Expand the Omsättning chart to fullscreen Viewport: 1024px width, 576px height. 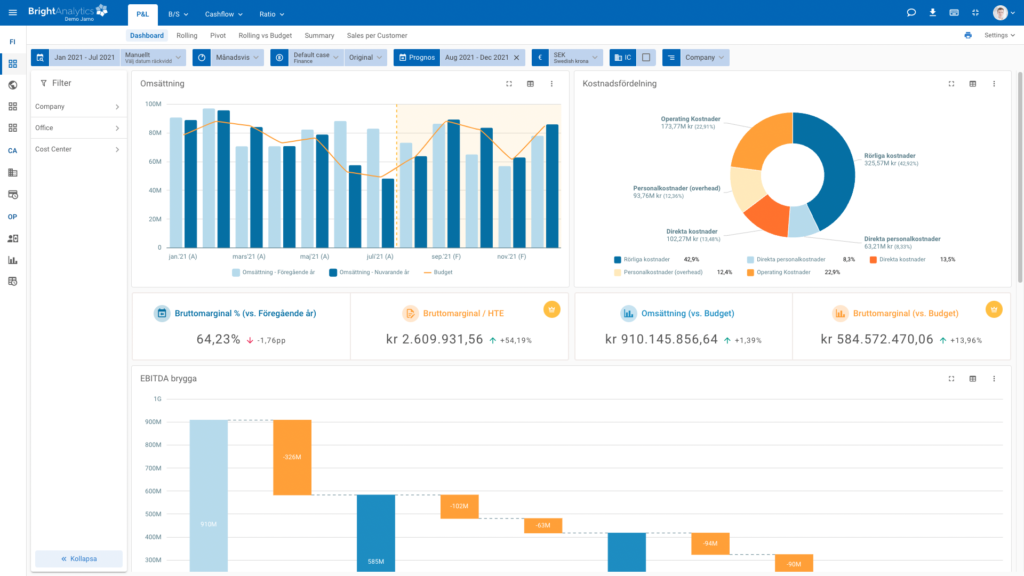(509, 84)
